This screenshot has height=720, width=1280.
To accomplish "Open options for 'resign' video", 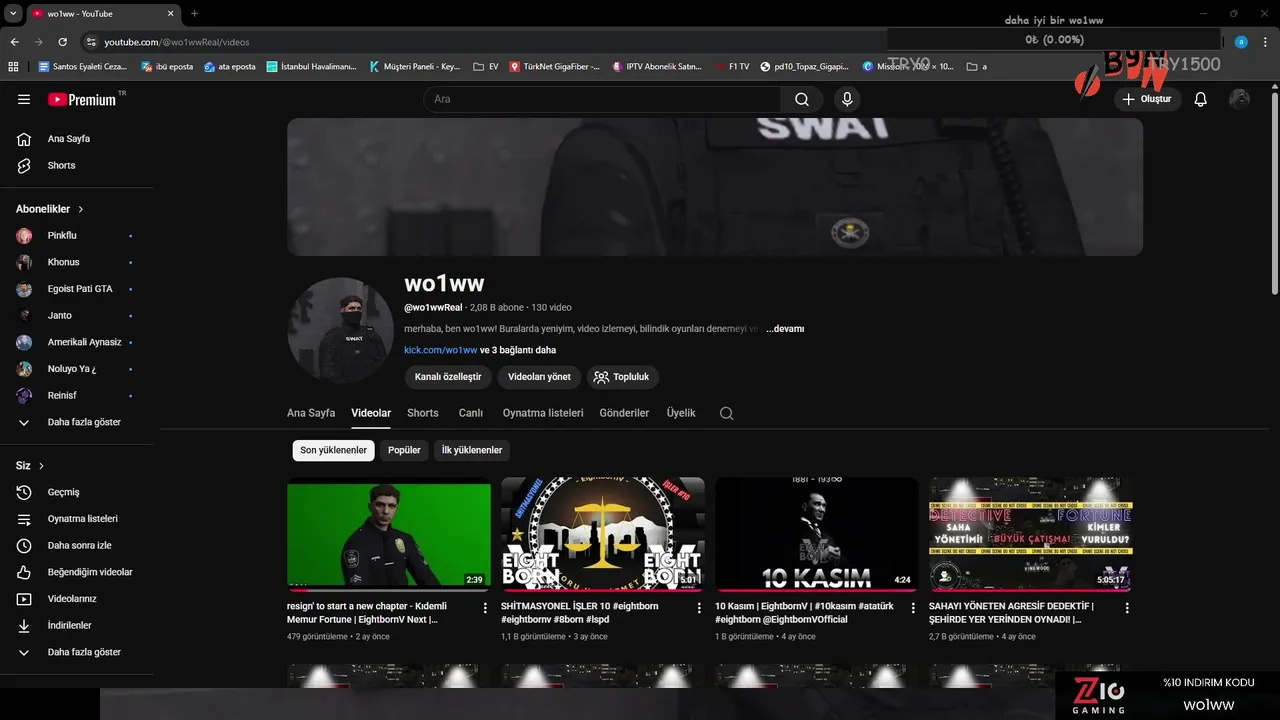I will click(x=485, y=607).
